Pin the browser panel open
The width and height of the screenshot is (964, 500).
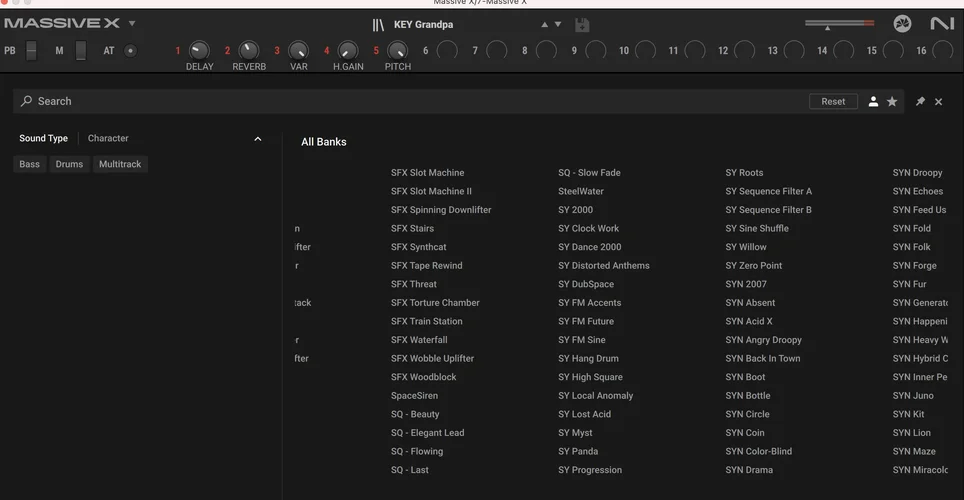click(920, 102)
